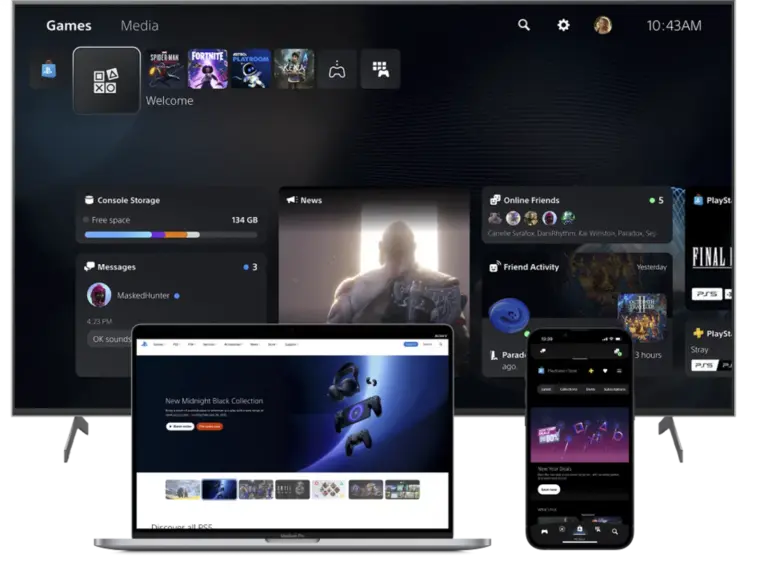Screen dimensions: 768x575
Task: Switch to Subscriptions tab in phone app
Action: (615, 389)
